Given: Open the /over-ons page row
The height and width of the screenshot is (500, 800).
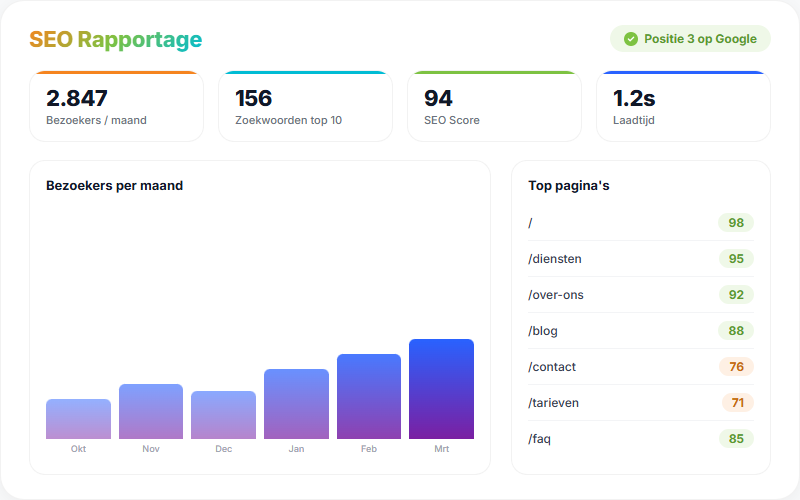Looking at the screenshot, I should click(x=640, y=295).
